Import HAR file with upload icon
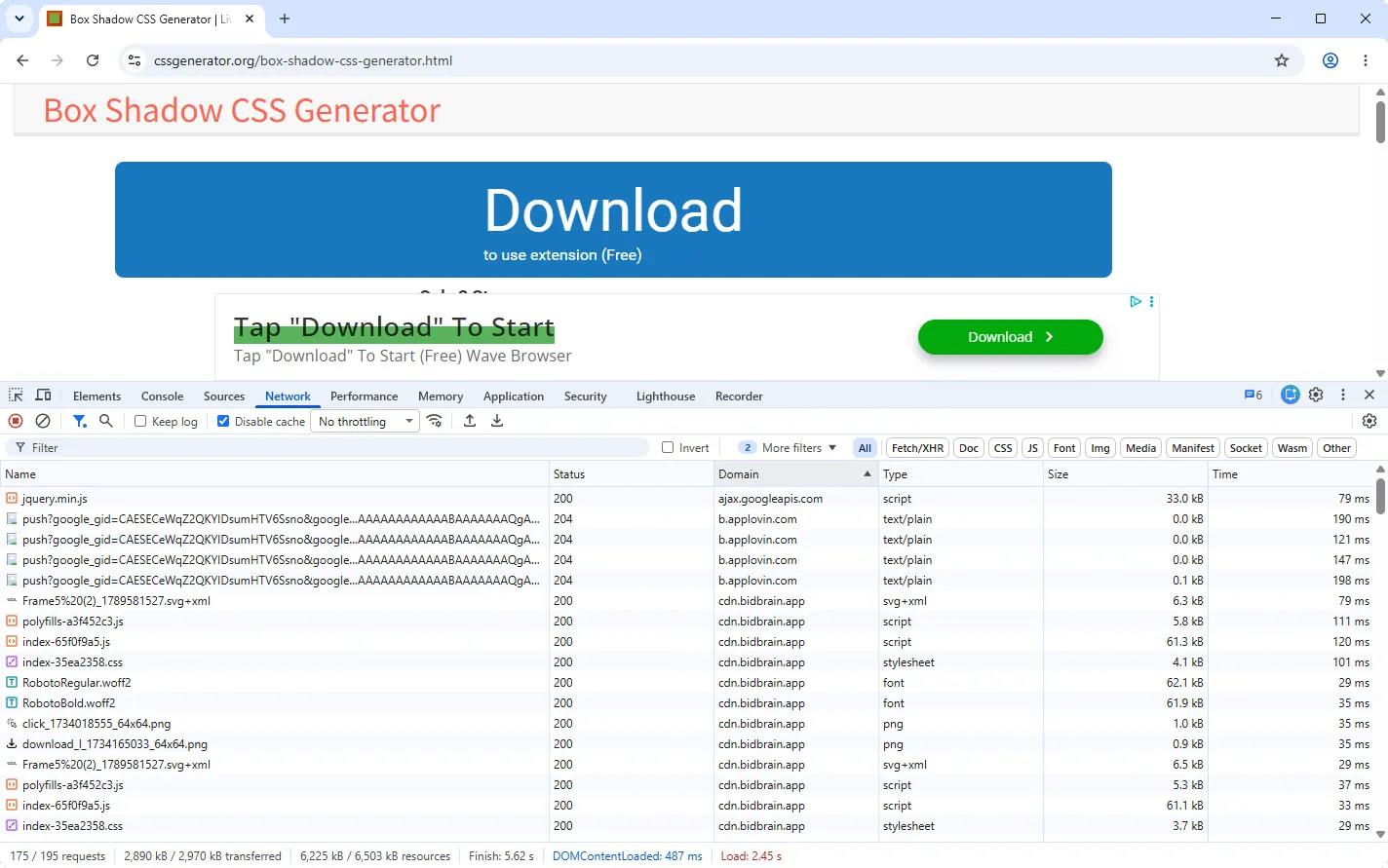Viewport: 1388px width, 868px height. pos(470,421)
